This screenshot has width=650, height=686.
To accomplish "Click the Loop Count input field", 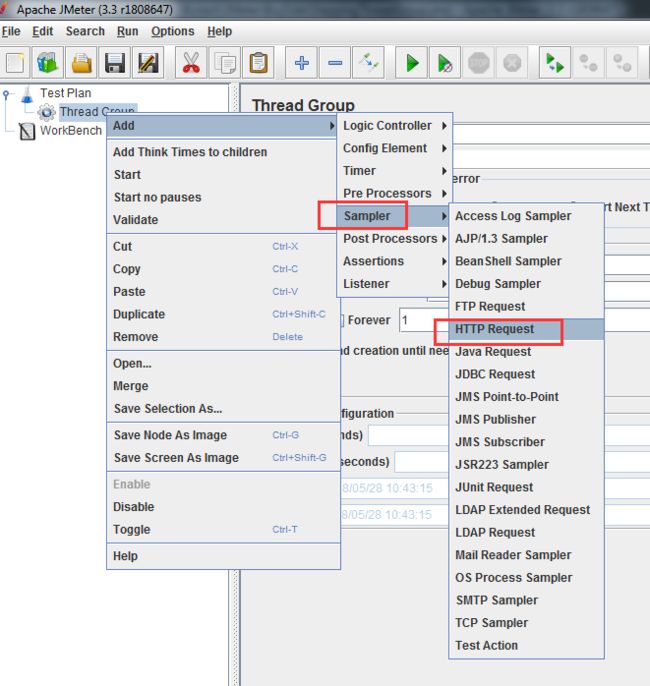I will [423, 320].
